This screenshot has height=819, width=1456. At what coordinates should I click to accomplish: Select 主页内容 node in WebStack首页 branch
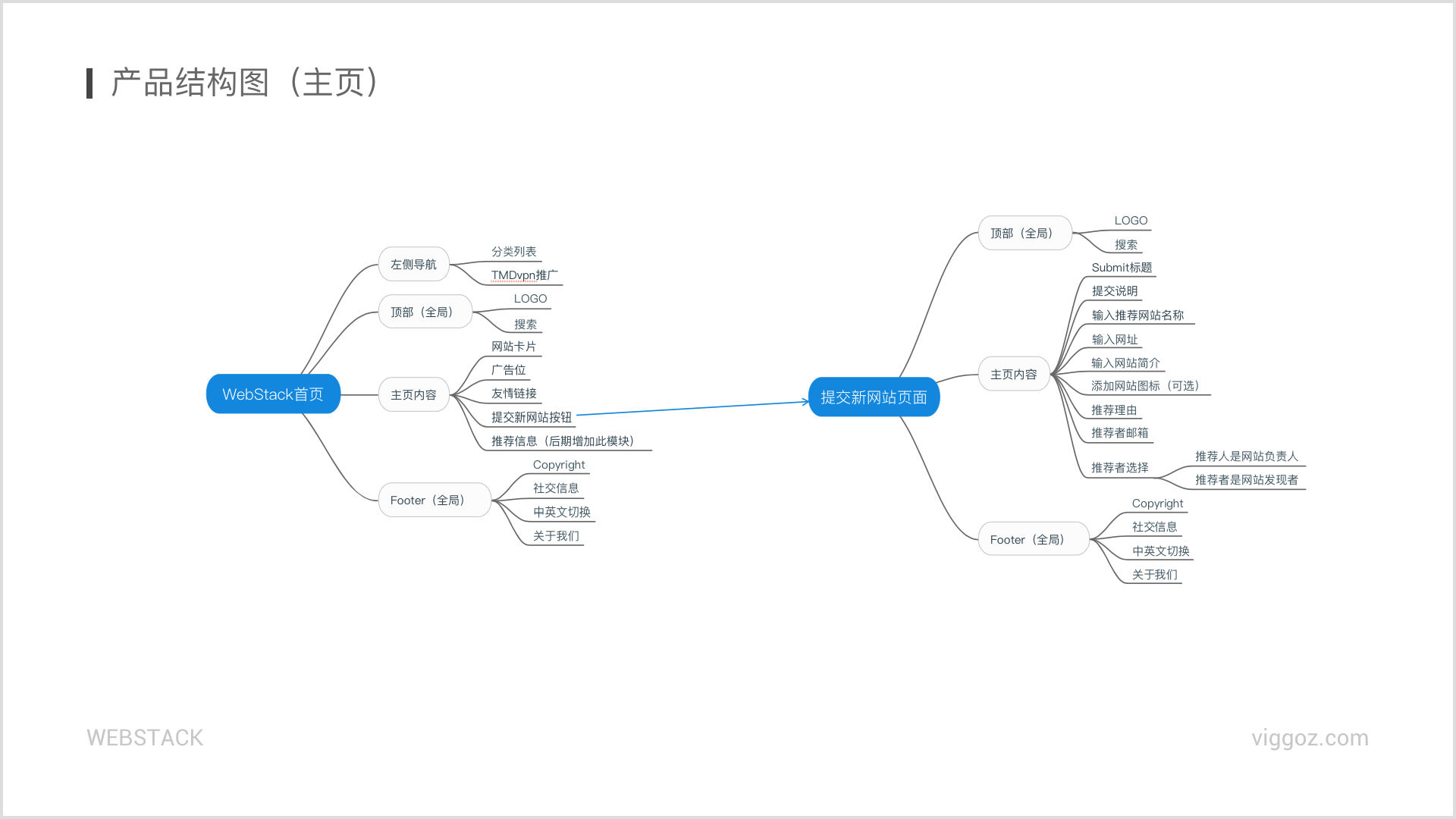[413, 395]
